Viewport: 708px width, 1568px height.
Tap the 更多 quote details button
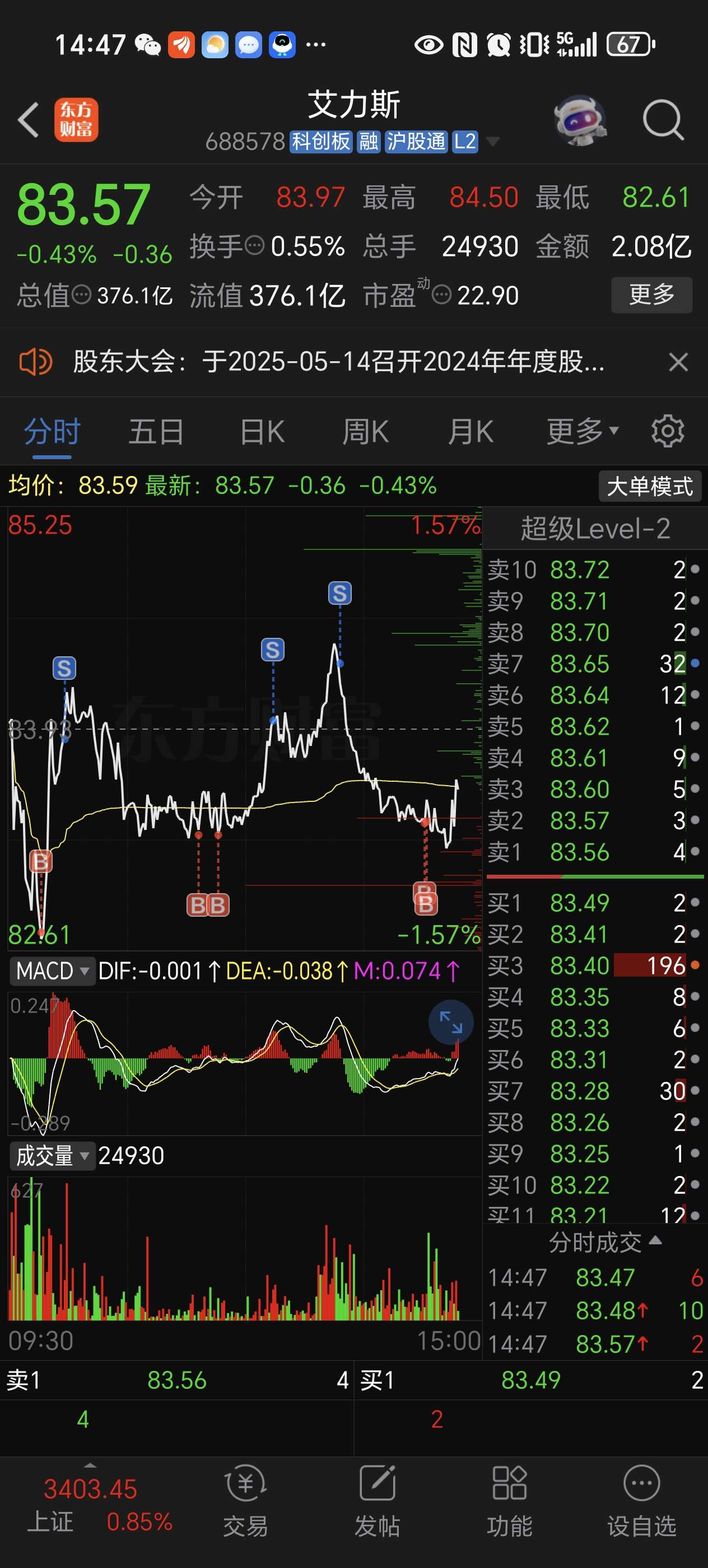[x=651, y=295]
